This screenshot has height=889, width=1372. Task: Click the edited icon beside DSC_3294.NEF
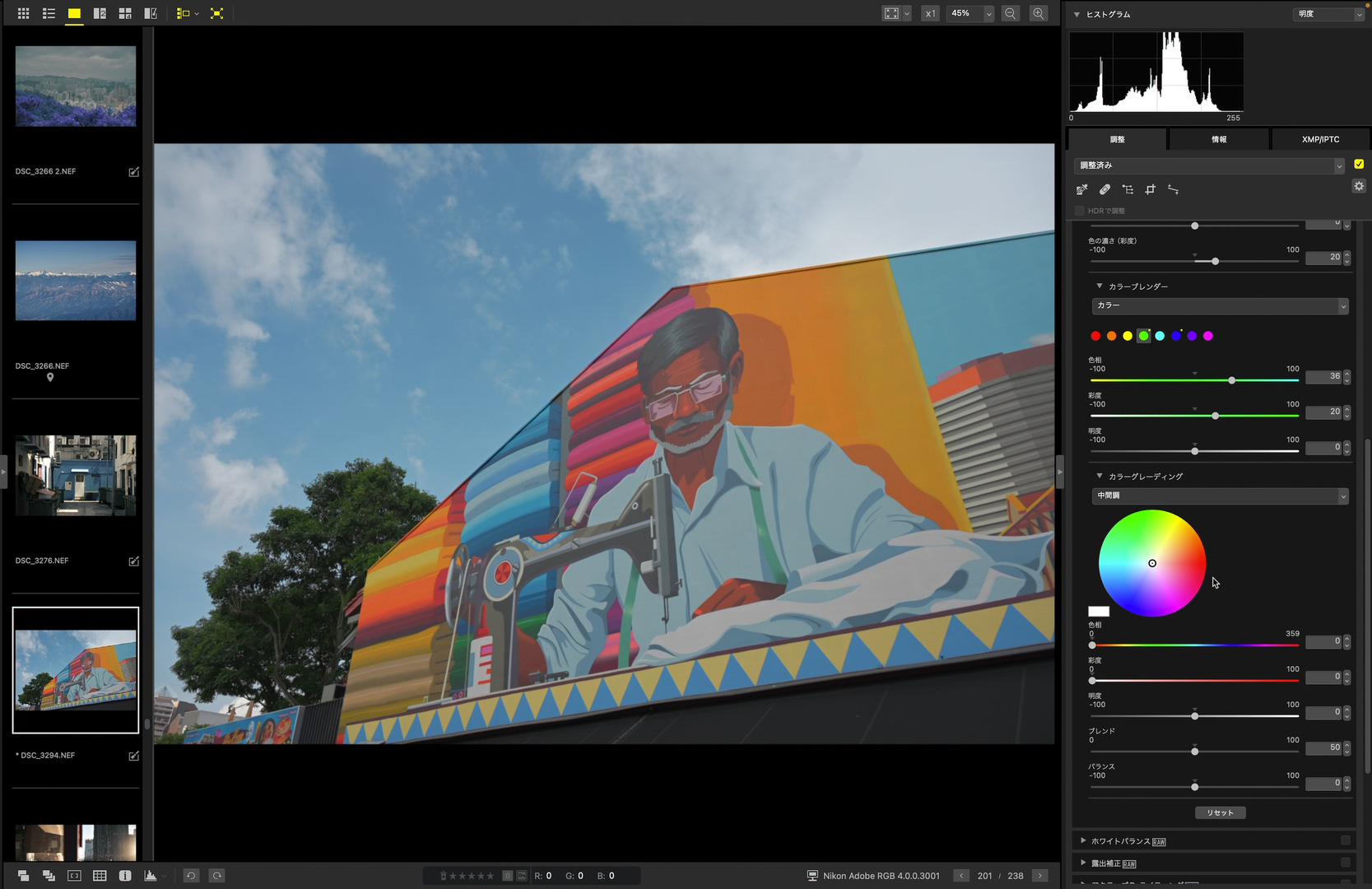point(133,756)
